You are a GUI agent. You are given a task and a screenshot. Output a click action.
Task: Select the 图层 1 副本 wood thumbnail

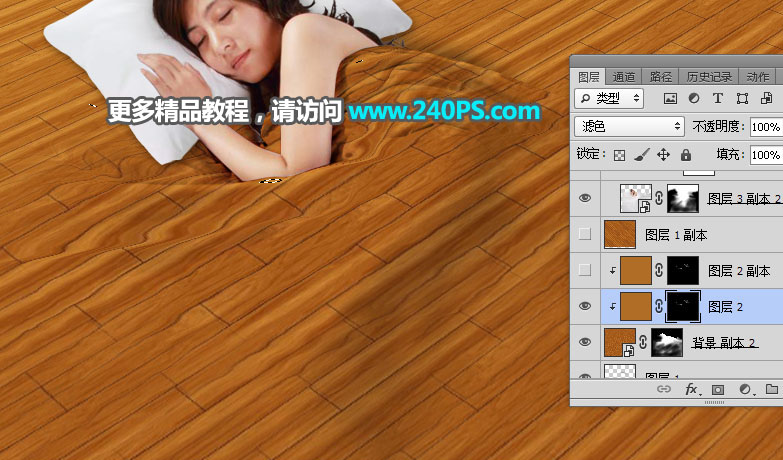pos(620,234)
